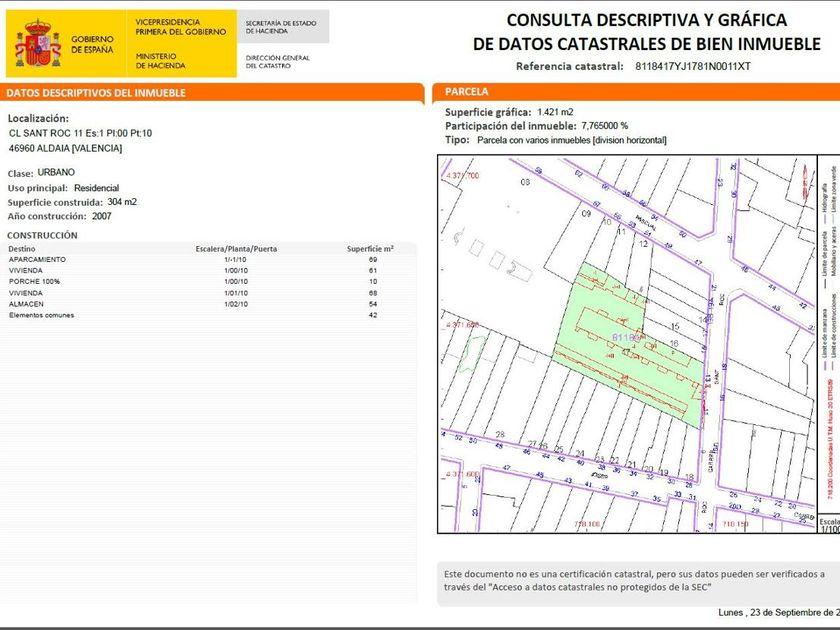840x630 pixels.
Task: Click the date 'Lunes, 23 de Septiembre'
Action: (x=778, y=612)
